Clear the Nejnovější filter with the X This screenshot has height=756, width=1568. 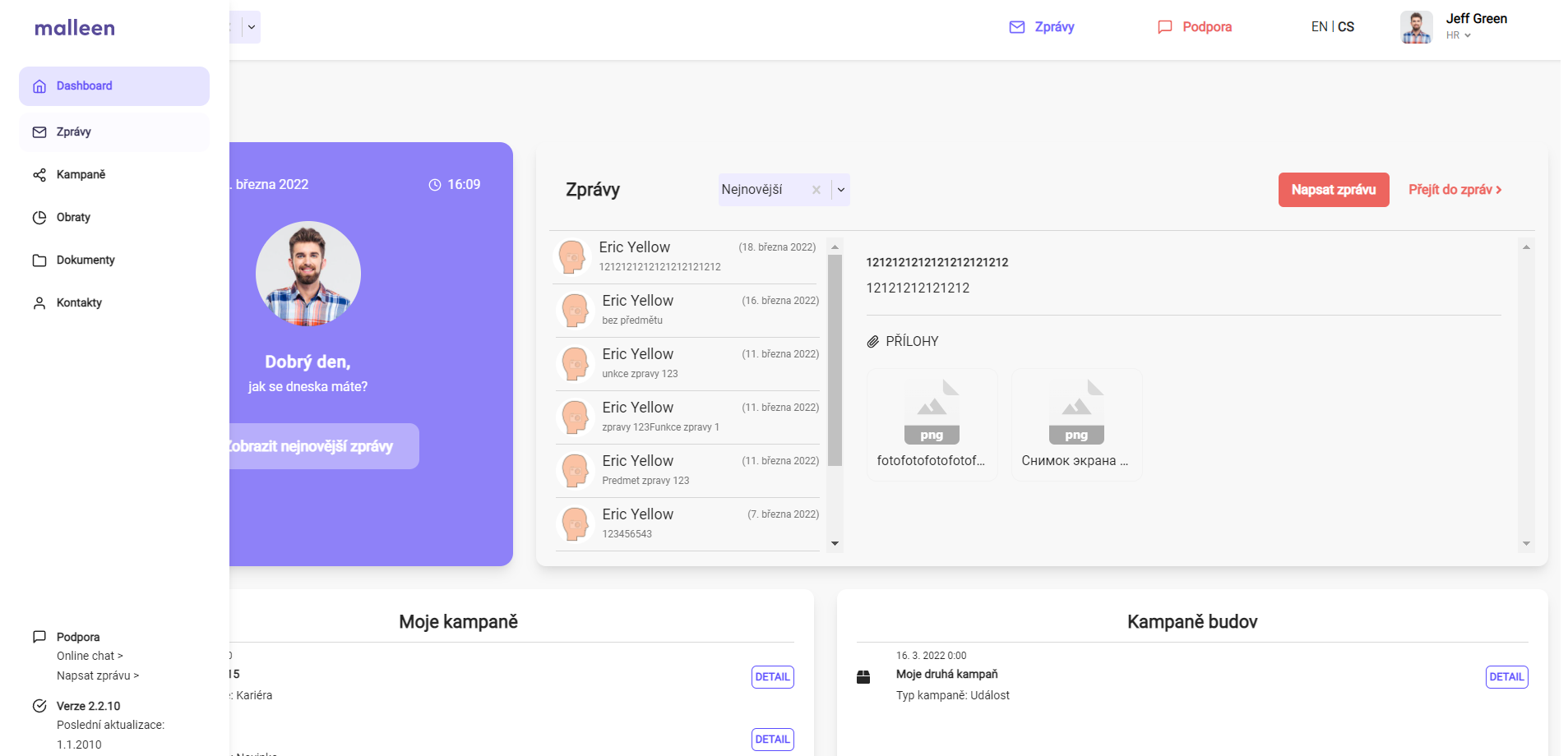click(816, 190)
